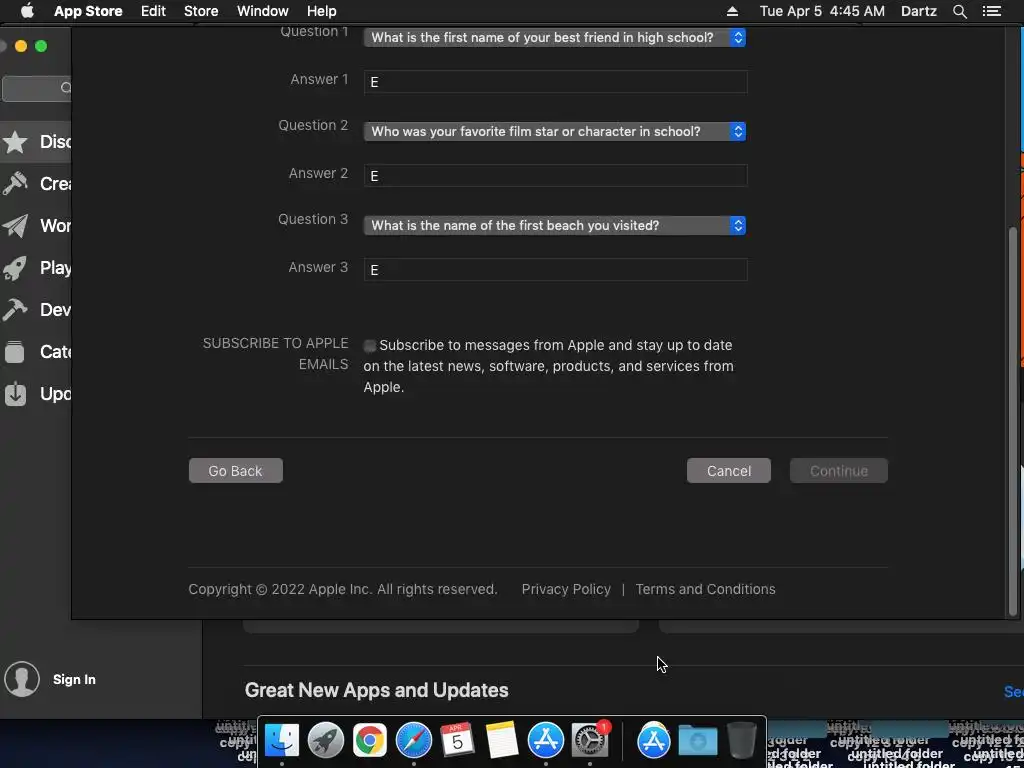Click the Continue button
Viewport: 1024px width, 768px height.
pyautogui.click(x=839, y=471)
